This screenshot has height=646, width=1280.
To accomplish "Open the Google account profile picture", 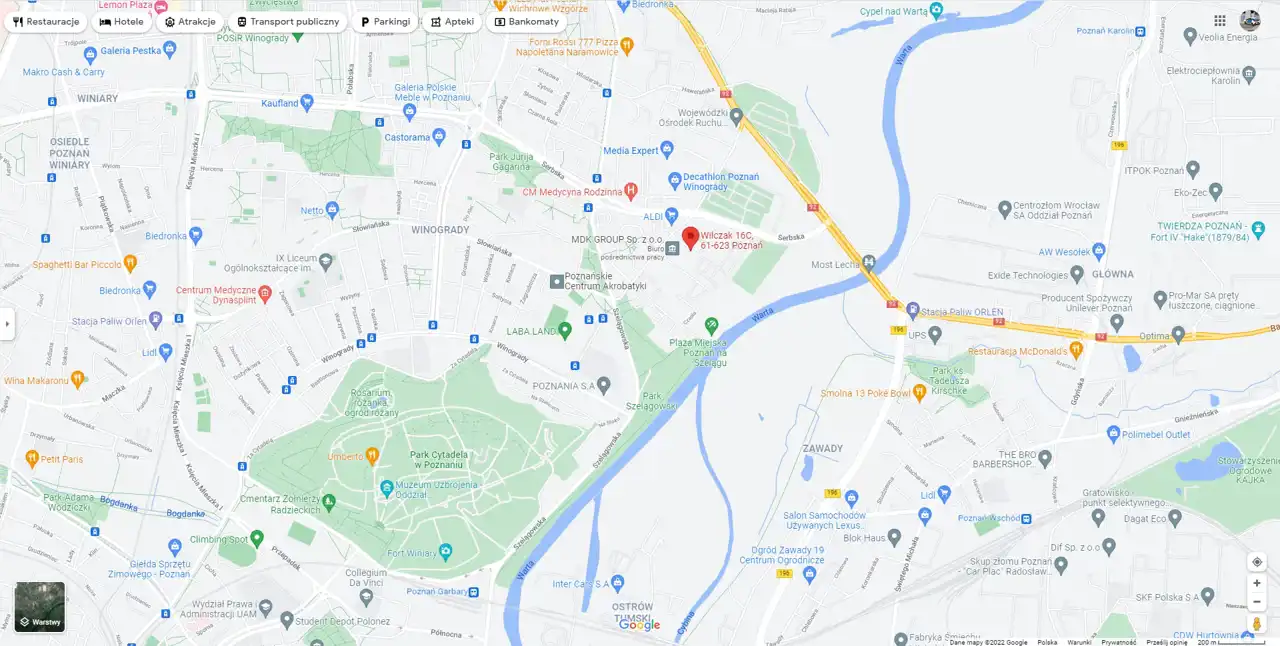I will pos(1250,20).
